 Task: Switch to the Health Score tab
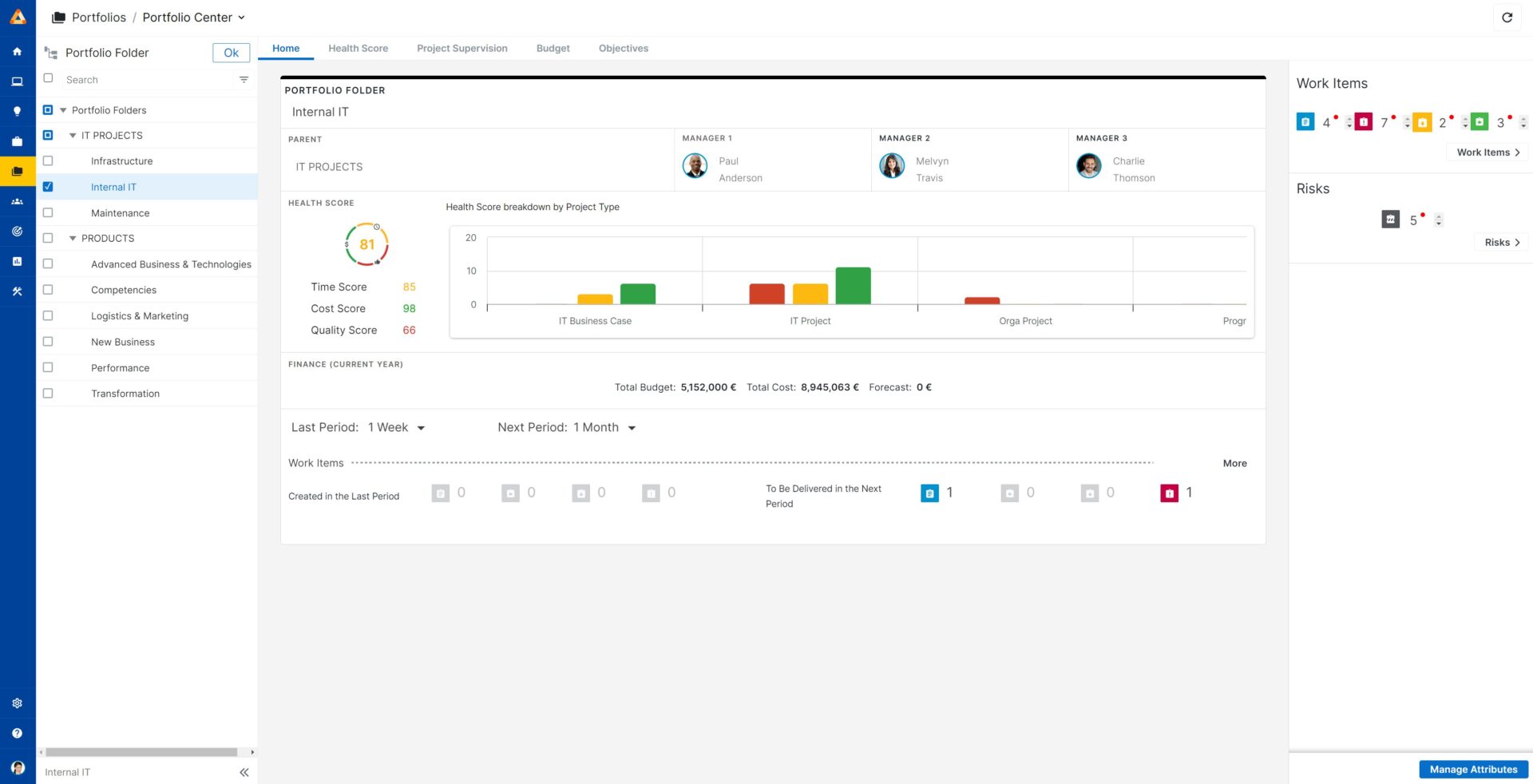click(358, 49)
